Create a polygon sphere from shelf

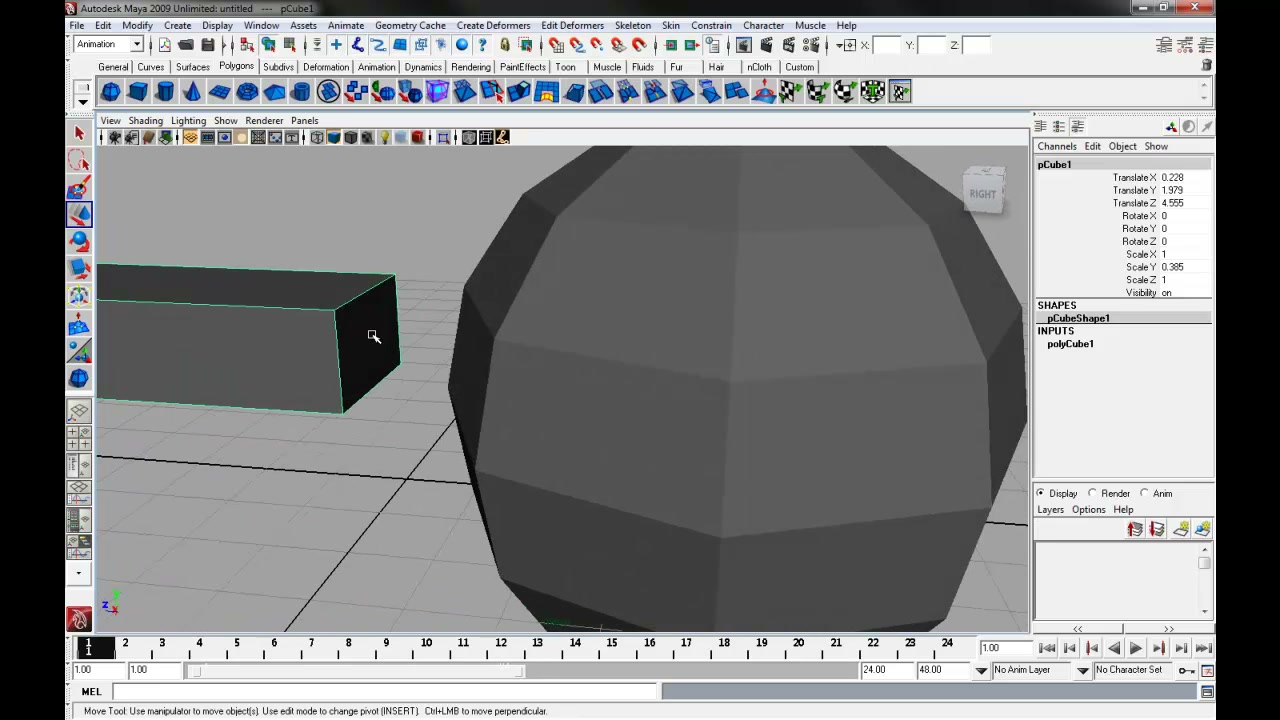tap(110, 92)
